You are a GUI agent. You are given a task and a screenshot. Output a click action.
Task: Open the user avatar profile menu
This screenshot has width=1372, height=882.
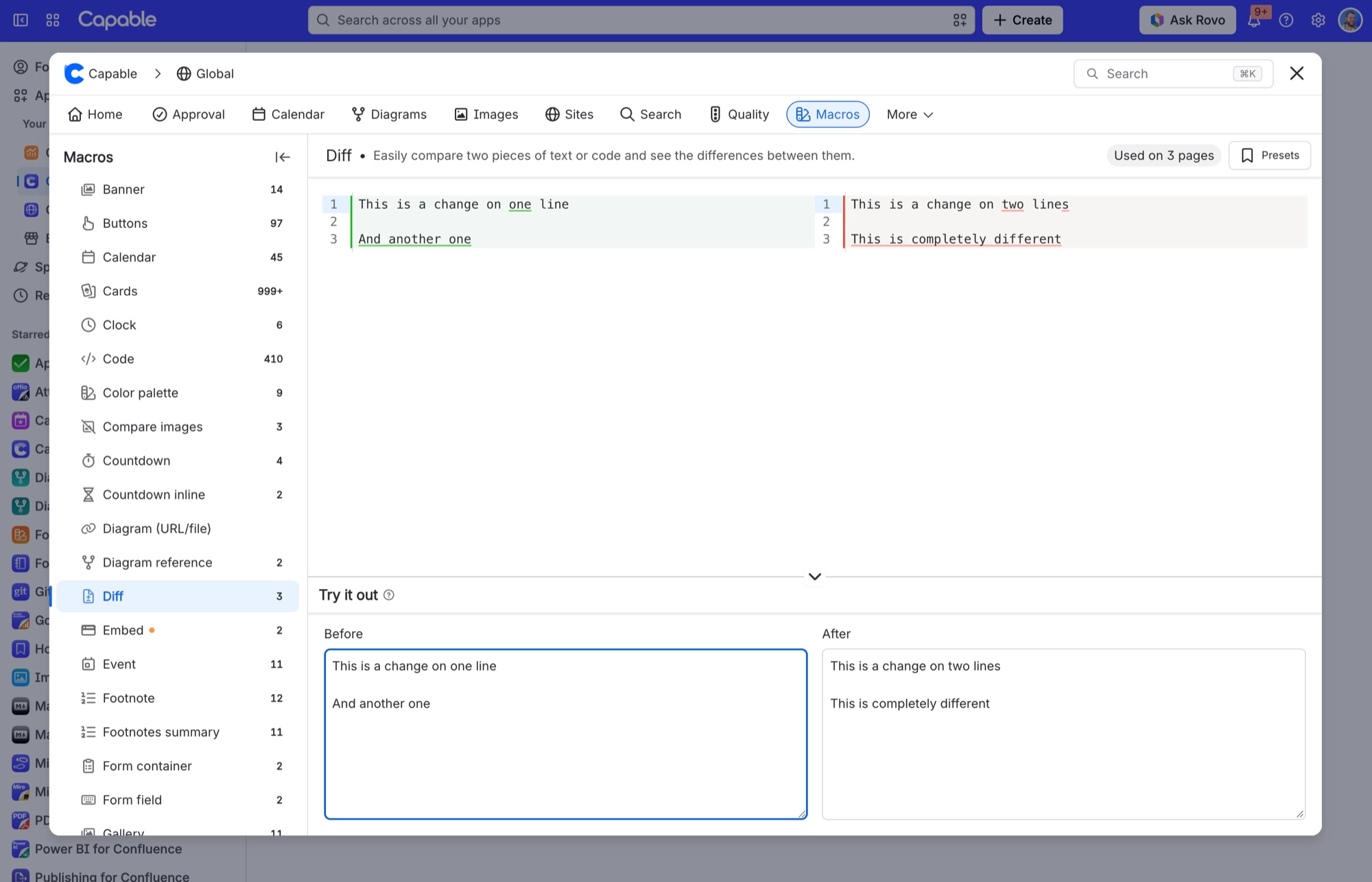pos(1350,20)
